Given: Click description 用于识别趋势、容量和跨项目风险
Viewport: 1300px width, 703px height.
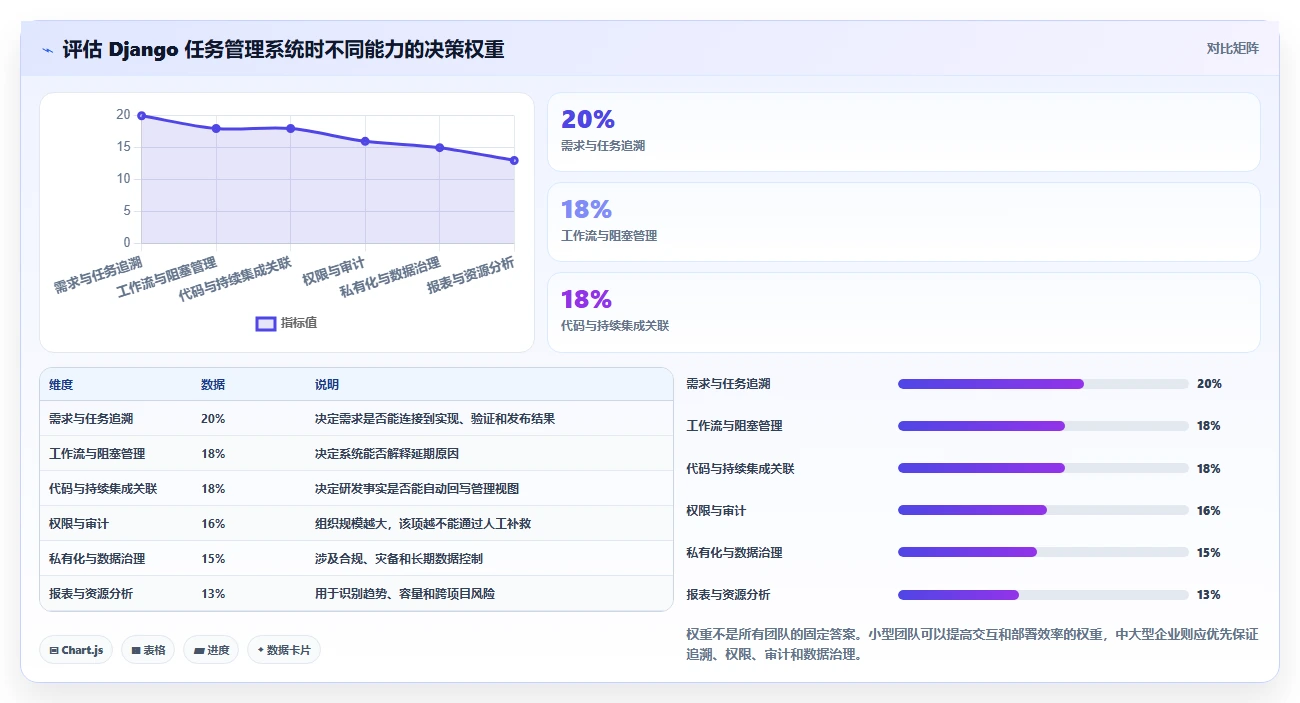Looking at the screenshot, I should [405, 594].
